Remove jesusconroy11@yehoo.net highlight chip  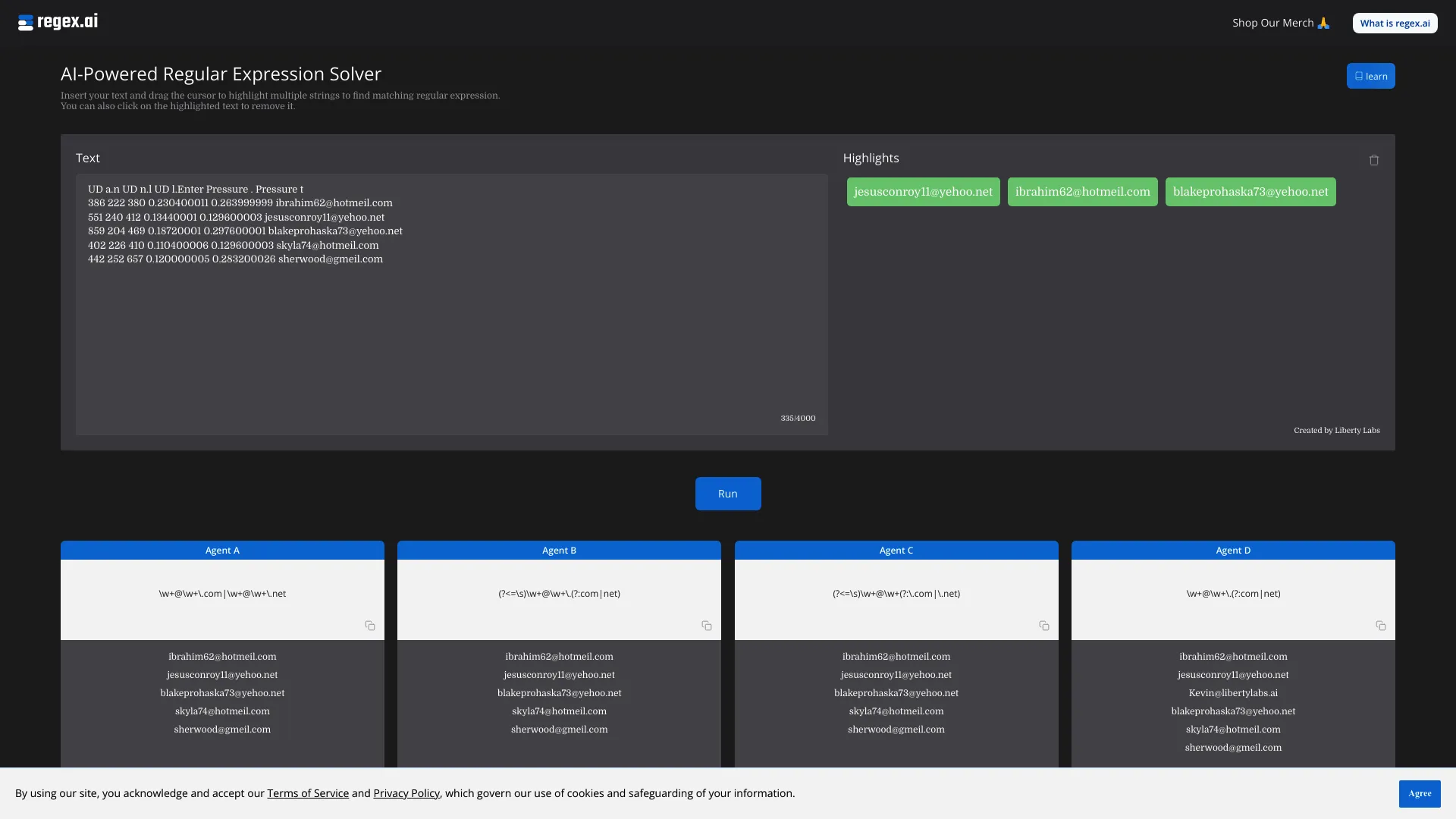923,192
